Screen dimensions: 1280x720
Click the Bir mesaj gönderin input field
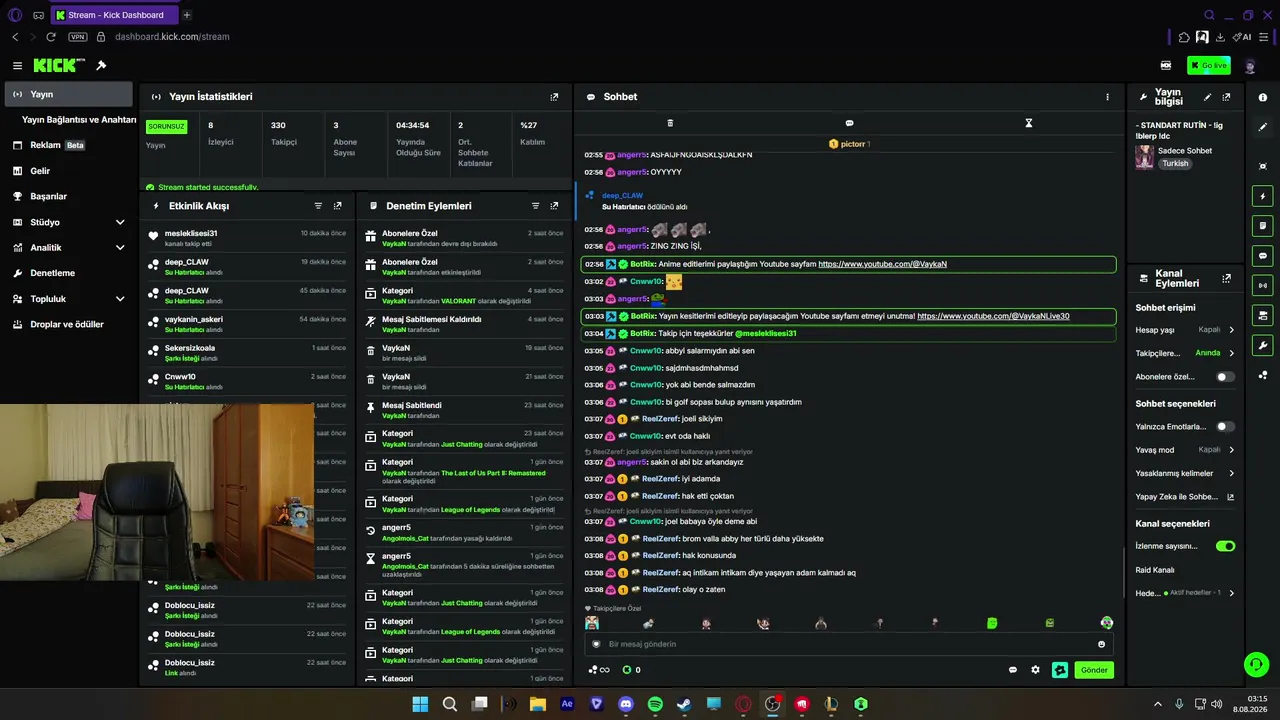849,644
